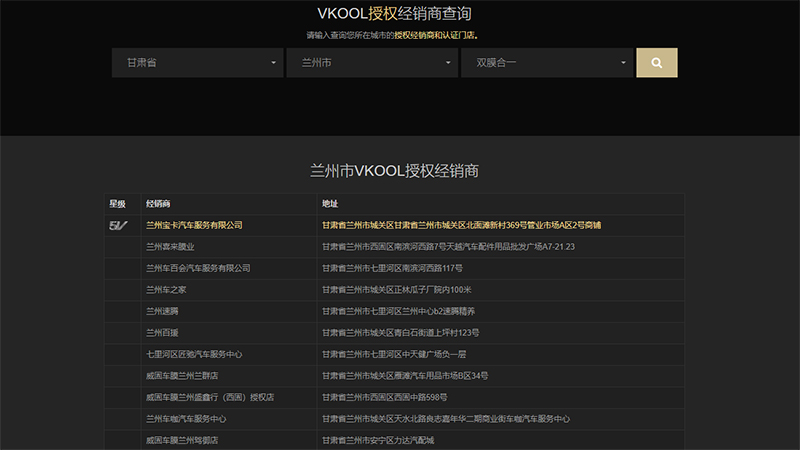Click address containing 天越汽车配件用品批发广场A7-21.23

click(x=448, y=246)
